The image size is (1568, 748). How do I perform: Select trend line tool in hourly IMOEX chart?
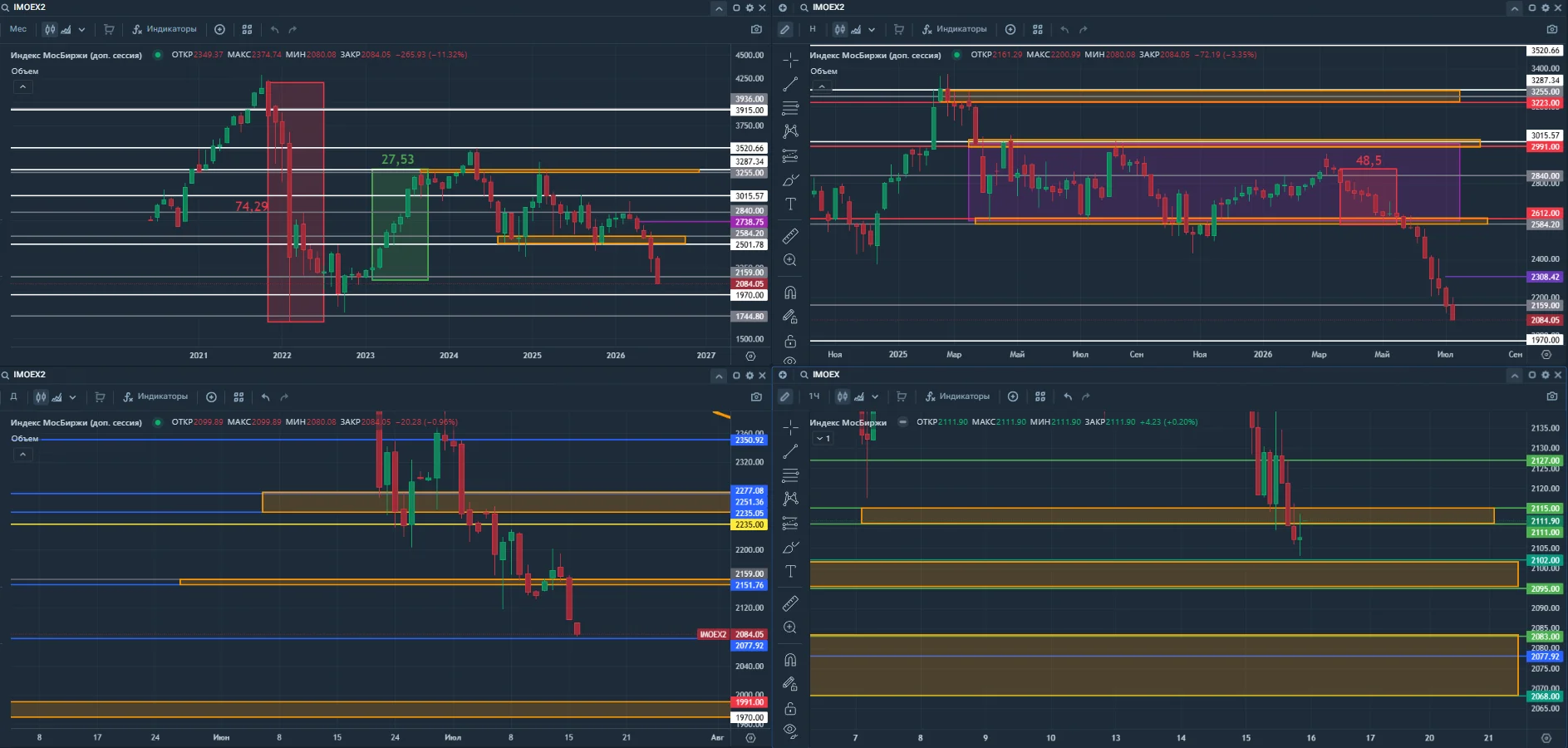[x=790, y=451]
